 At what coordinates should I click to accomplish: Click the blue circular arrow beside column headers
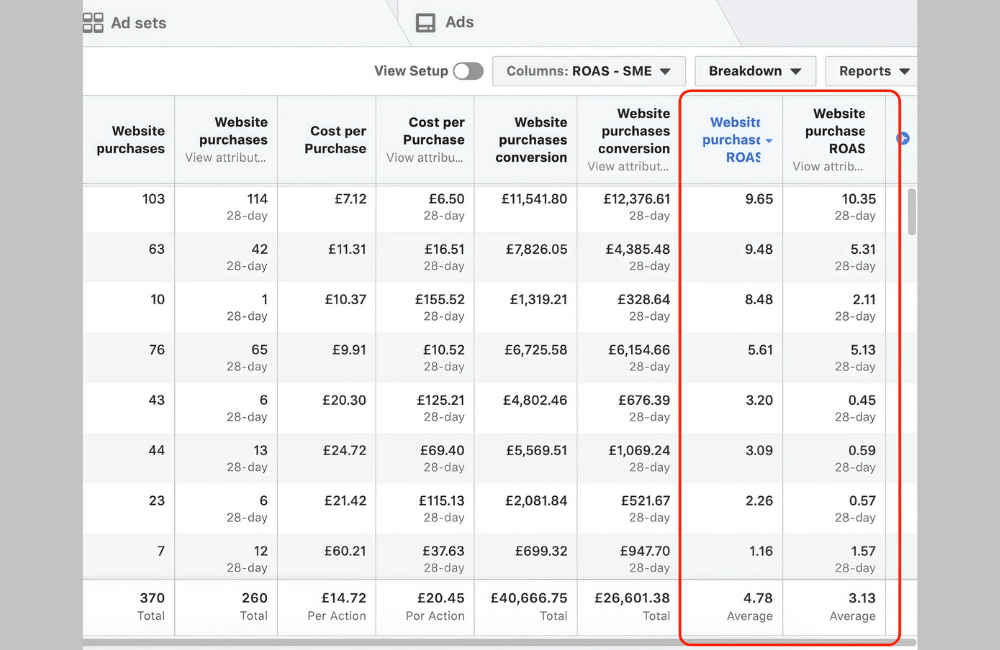coord(901,139)
